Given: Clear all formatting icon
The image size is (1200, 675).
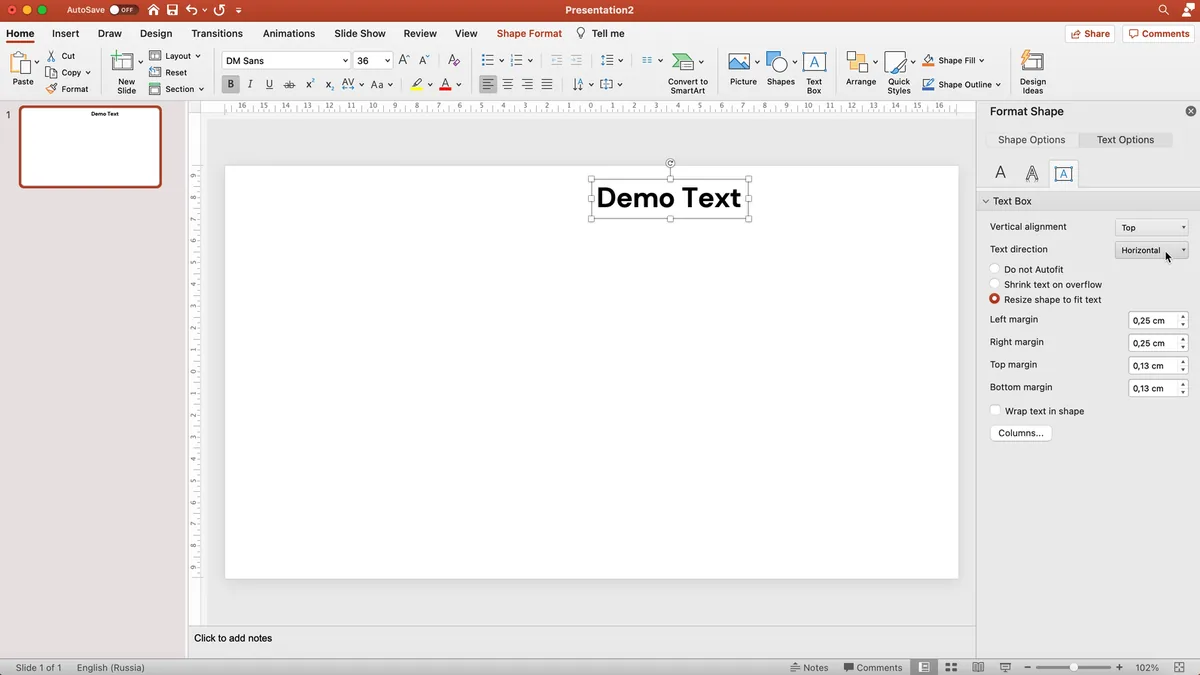Looking at the screenshot, I should [x=454, y=61].
